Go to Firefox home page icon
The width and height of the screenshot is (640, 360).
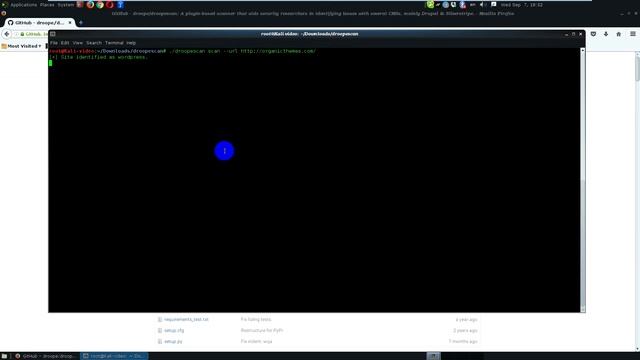click(619, 34)
